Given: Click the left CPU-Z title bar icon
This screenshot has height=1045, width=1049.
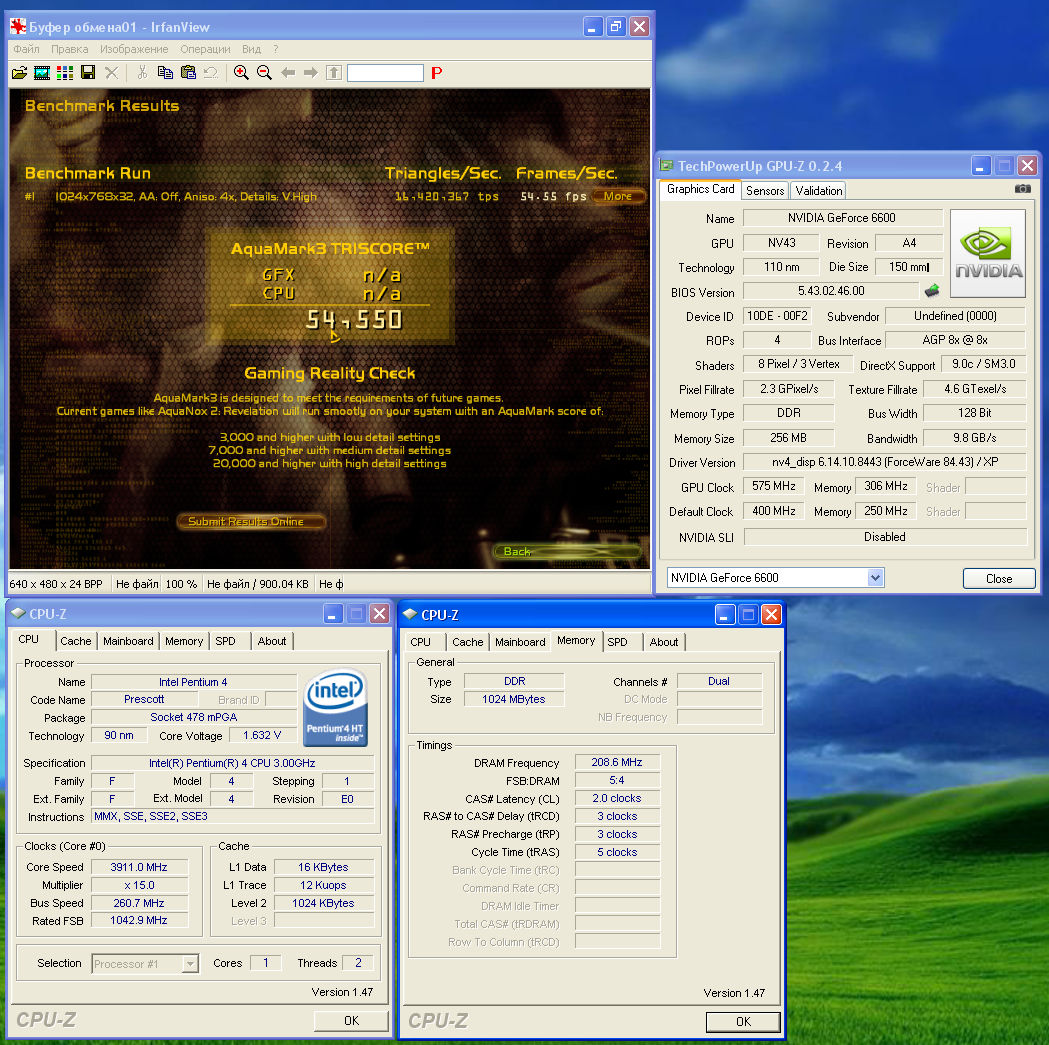Looking at the screenshot, I should pyautogui.click(x=18, y=613).
